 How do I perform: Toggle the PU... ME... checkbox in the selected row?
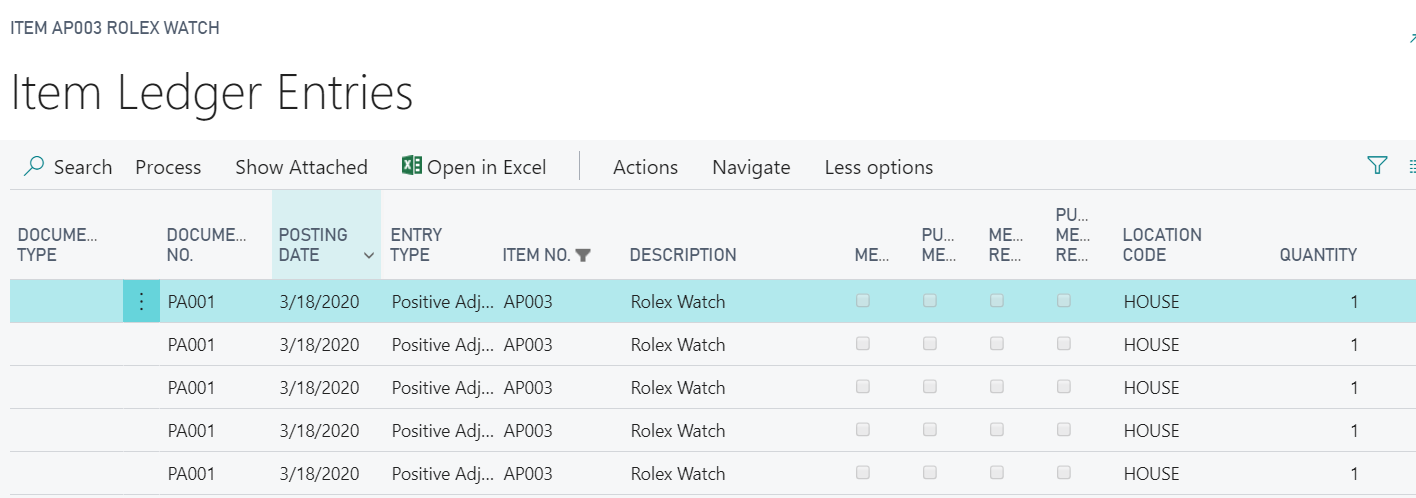[x=930, y=300]
